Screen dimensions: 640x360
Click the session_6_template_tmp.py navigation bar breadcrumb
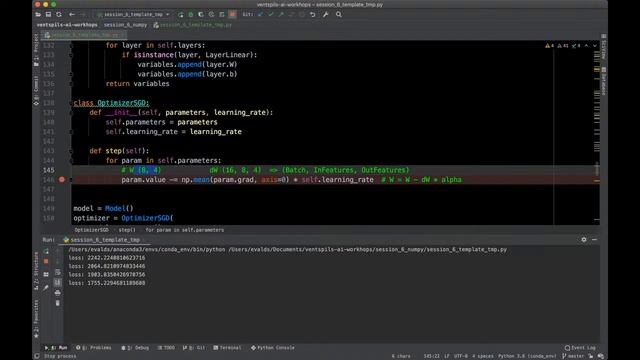coord(193,25)
